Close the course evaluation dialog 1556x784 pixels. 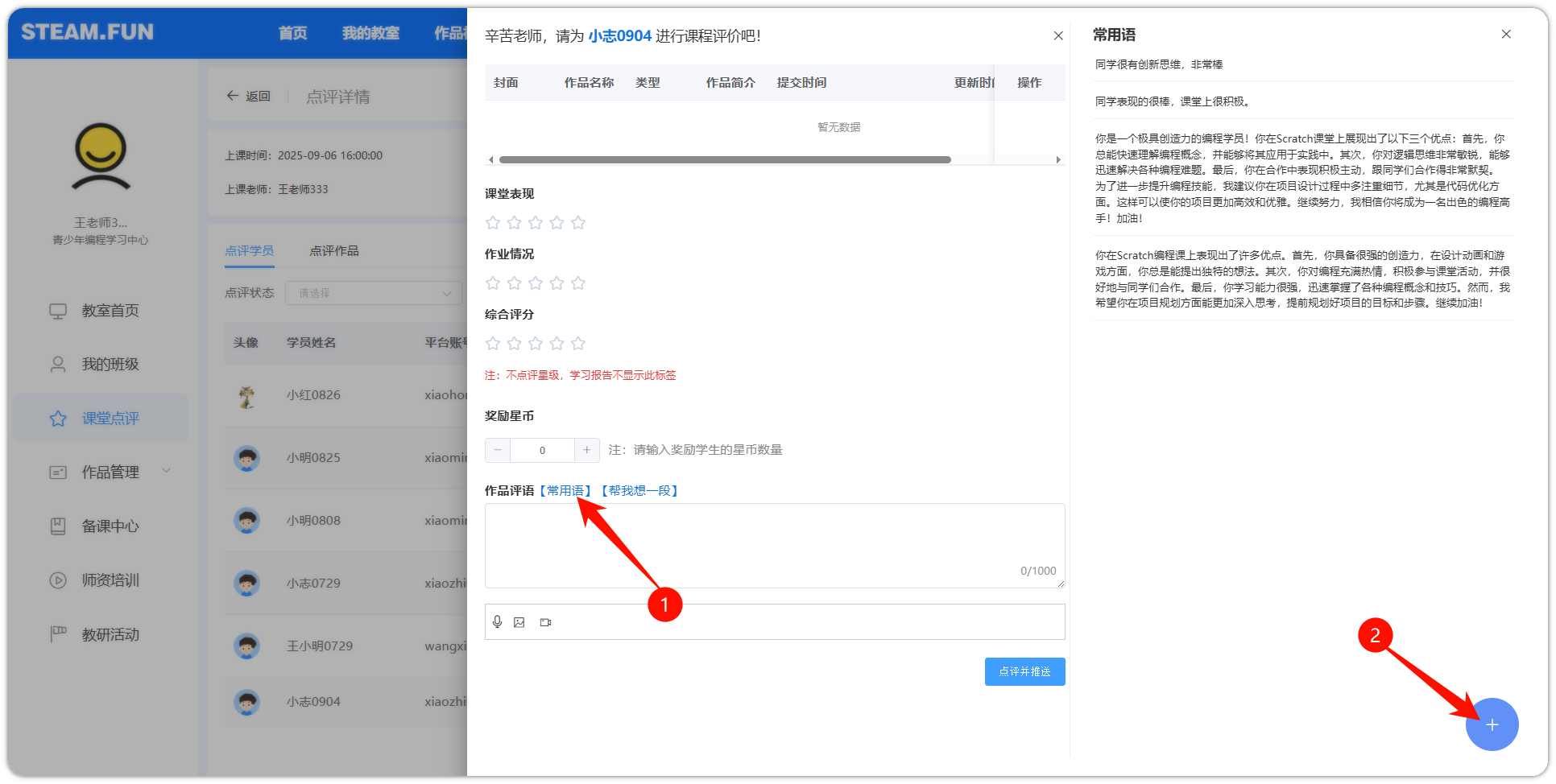point(1058,35)
